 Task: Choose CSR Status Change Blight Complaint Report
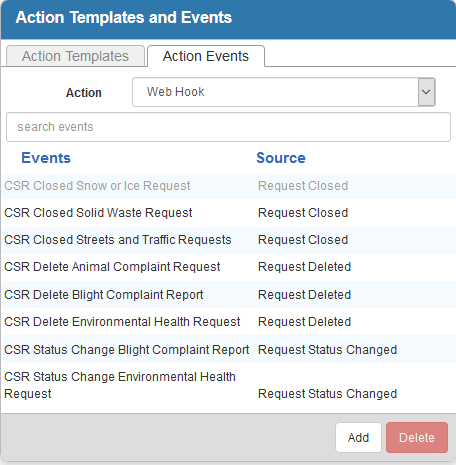tap(126, 350)
